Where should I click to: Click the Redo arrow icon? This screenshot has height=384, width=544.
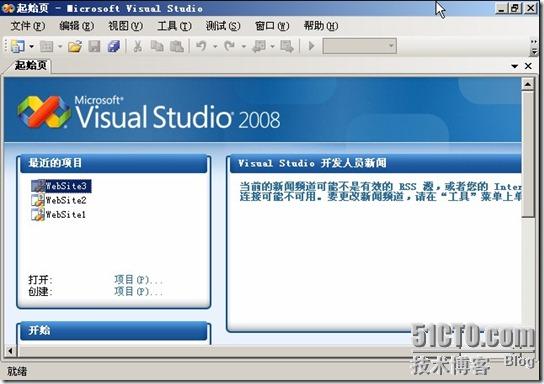click(230, 46)
